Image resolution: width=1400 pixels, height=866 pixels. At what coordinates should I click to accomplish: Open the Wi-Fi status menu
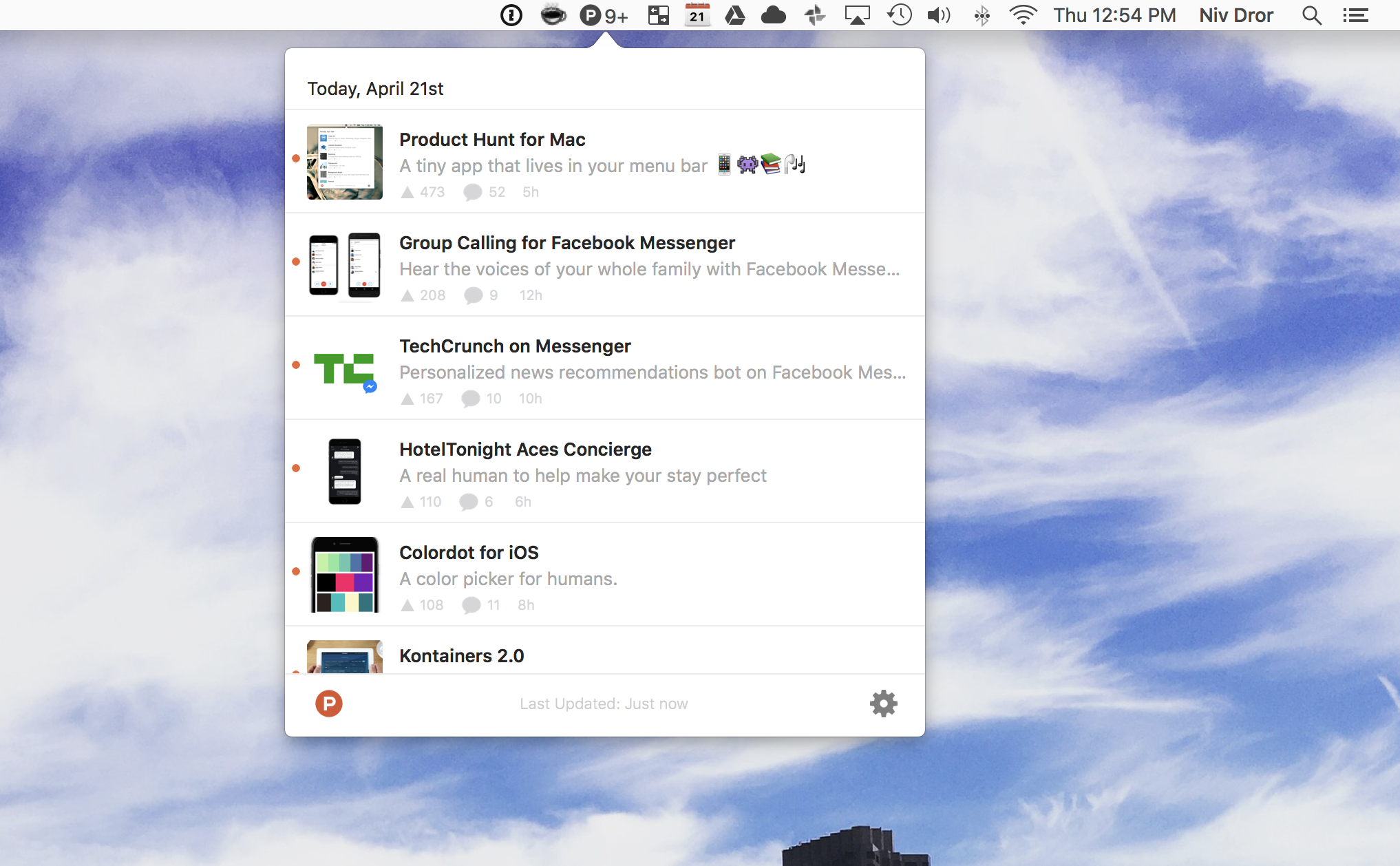[1023, 15]
